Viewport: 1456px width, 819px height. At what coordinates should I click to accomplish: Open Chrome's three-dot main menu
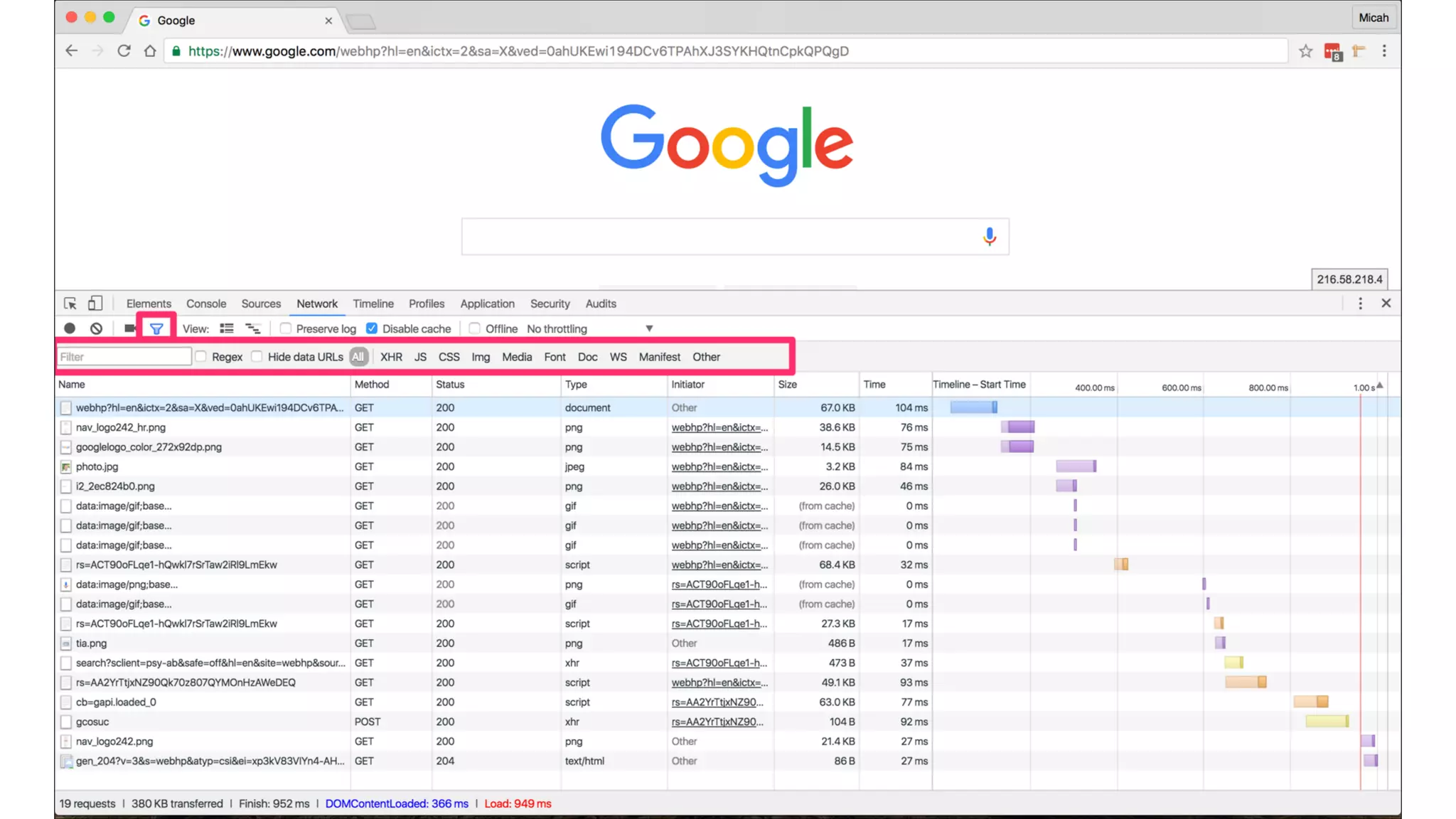pyautogui.click(x=1383, y=51)
